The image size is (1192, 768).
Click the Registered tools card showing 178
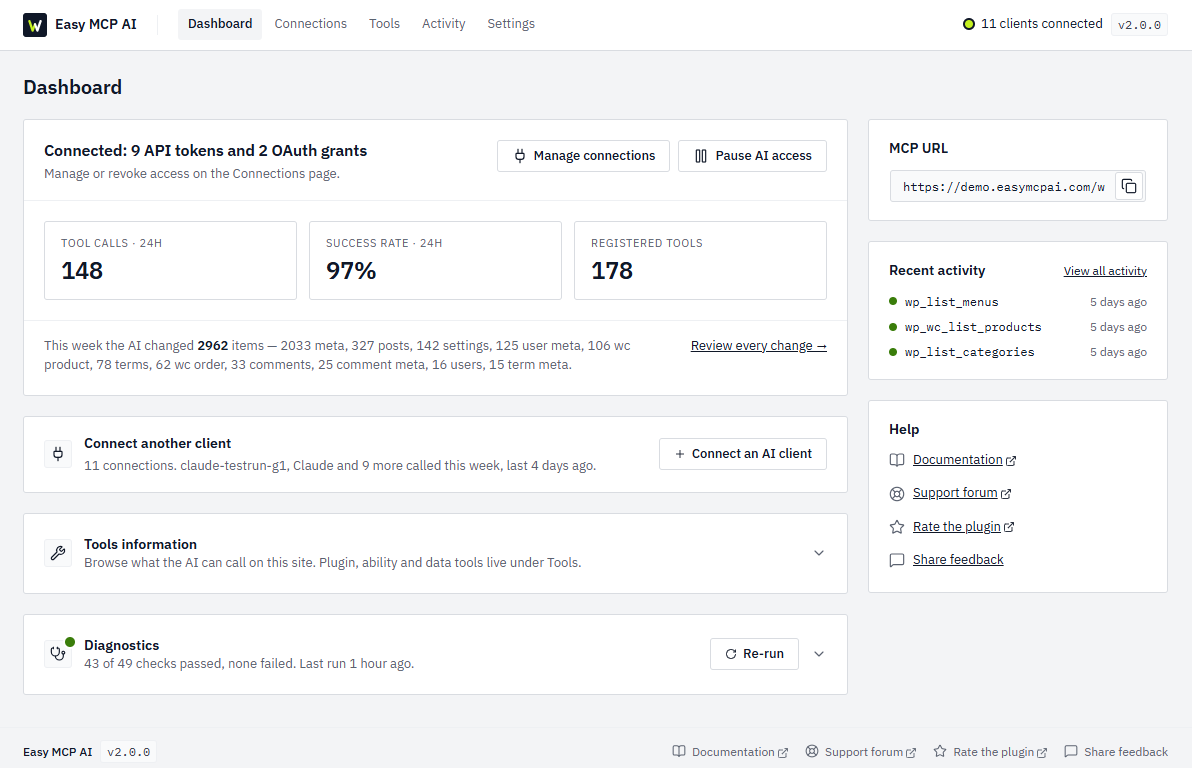coord(700,261)
